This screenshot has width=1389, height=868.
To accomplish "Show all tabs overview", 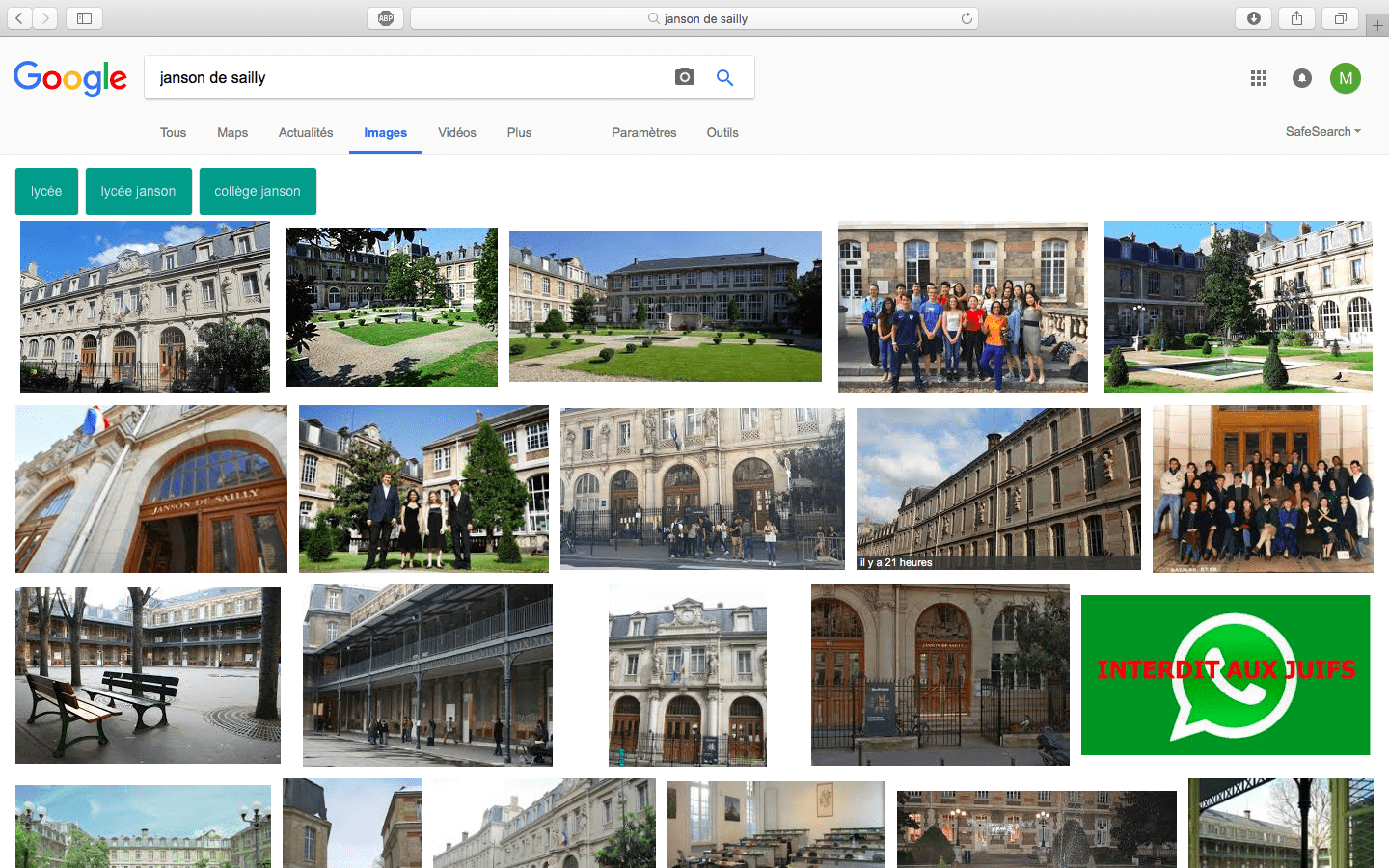I will pos(1341,18).
